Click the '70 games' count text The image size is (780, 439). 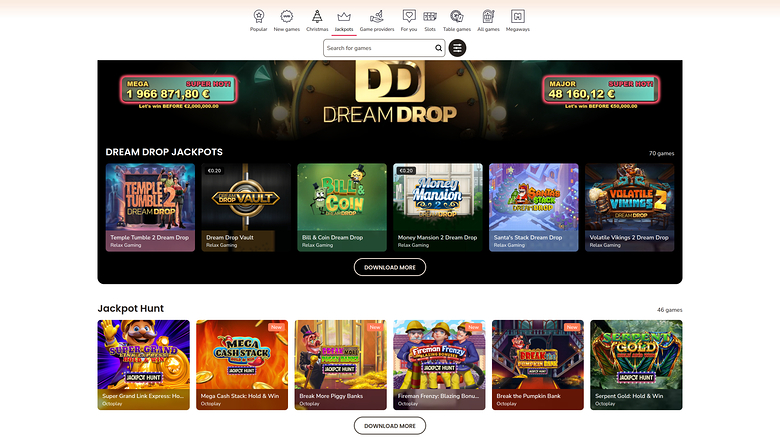(662, 154)
